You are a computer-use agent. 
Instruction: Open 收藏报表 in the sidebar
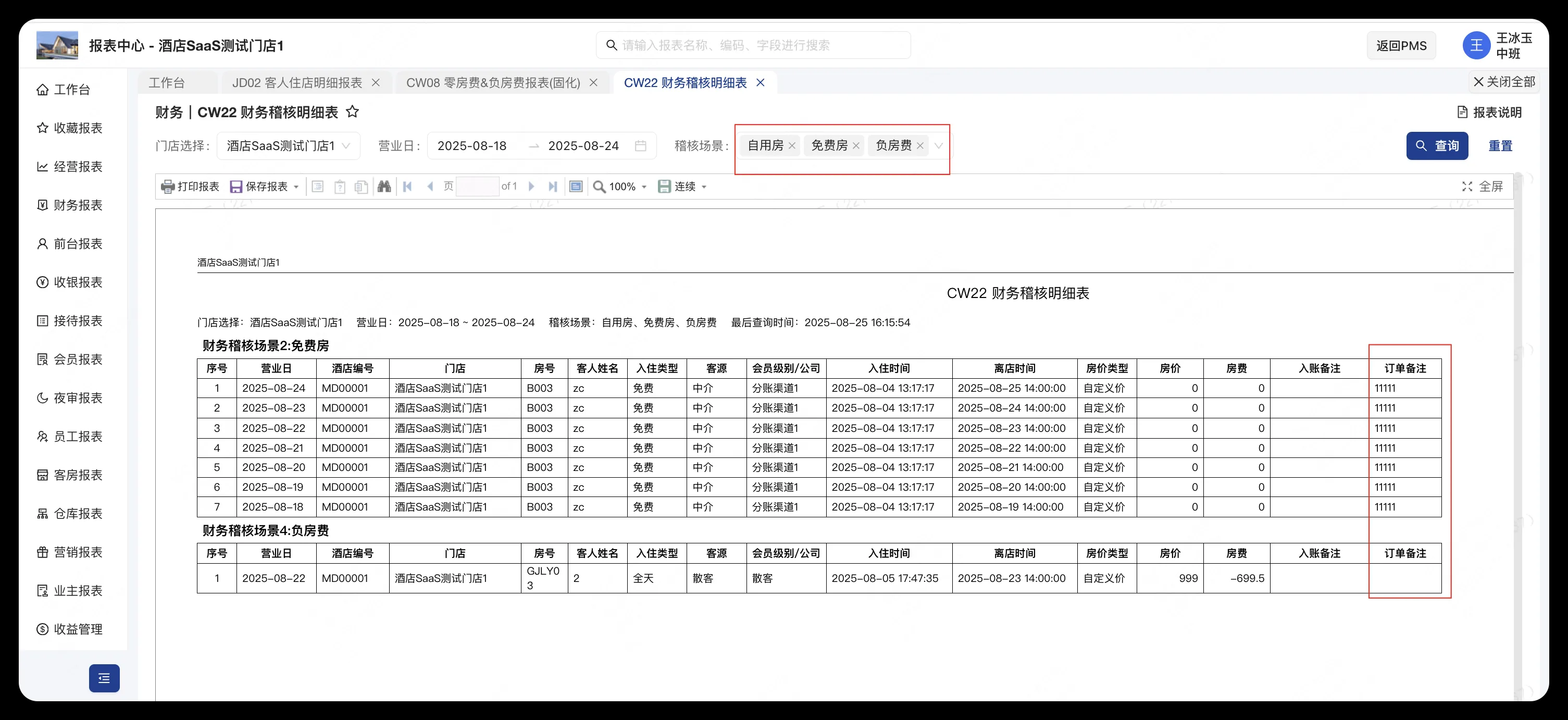point(70,128)
